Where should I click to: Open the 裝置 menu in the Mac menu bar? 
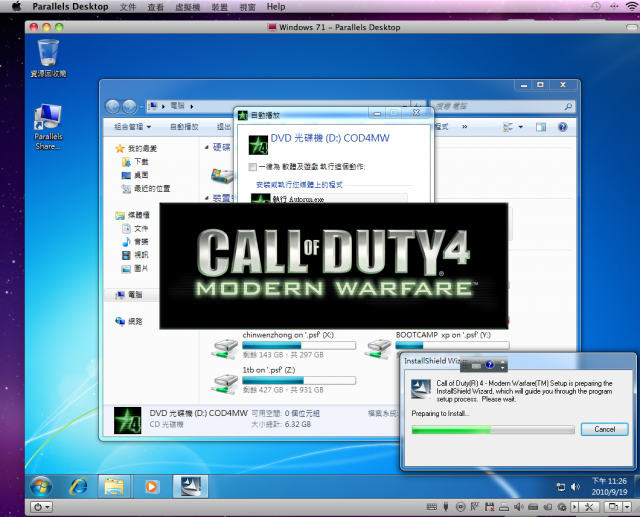click(220, 7)
